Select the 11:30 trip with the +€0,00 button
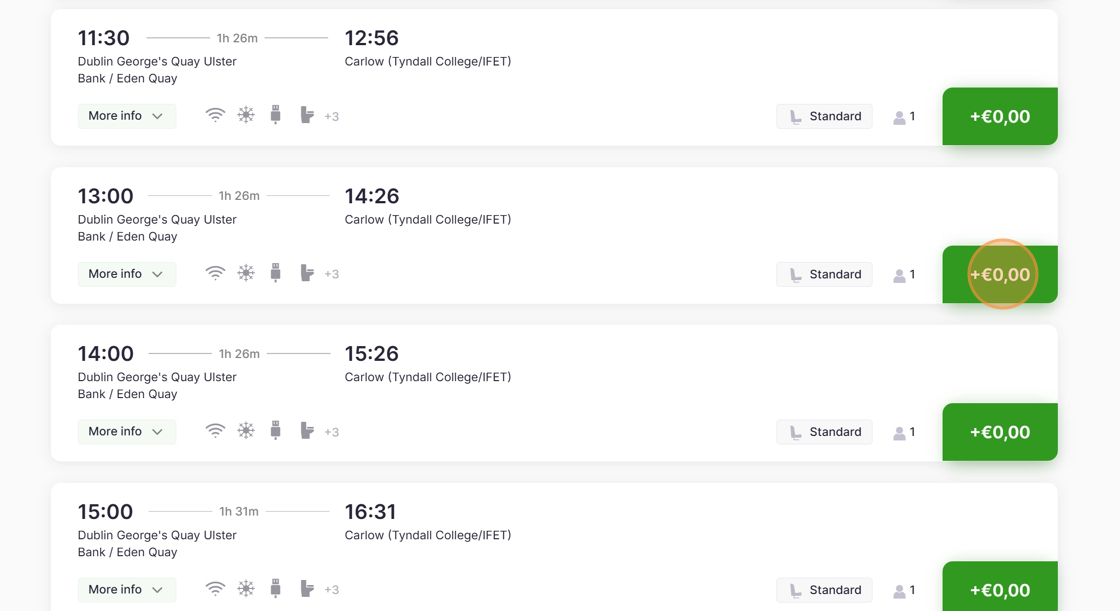The height and width of the screenshot is (611, 1120). (x=999, y=116)
